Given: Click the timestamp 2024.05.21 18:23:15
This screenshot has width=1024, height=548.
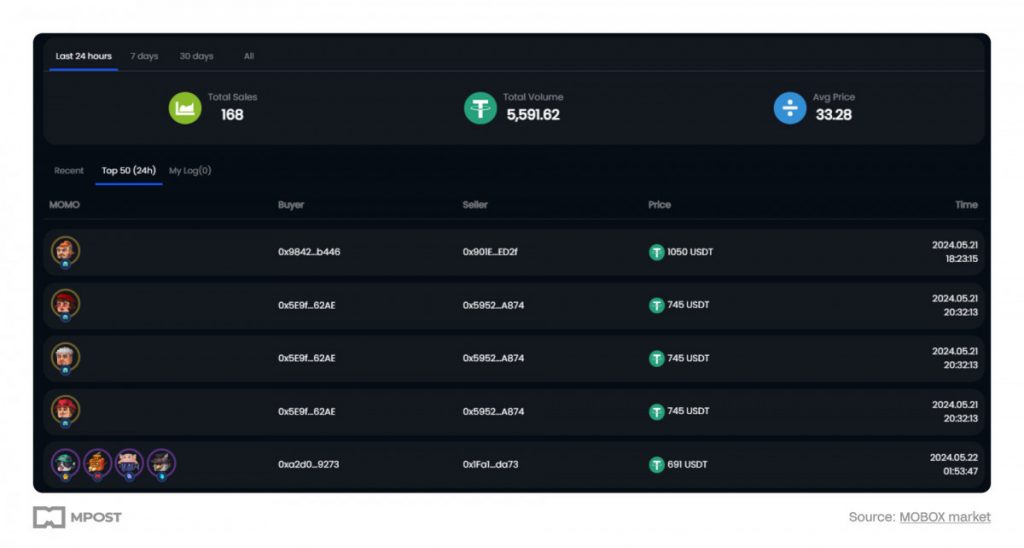Looking at the screenshot, I should coord(955,252).
